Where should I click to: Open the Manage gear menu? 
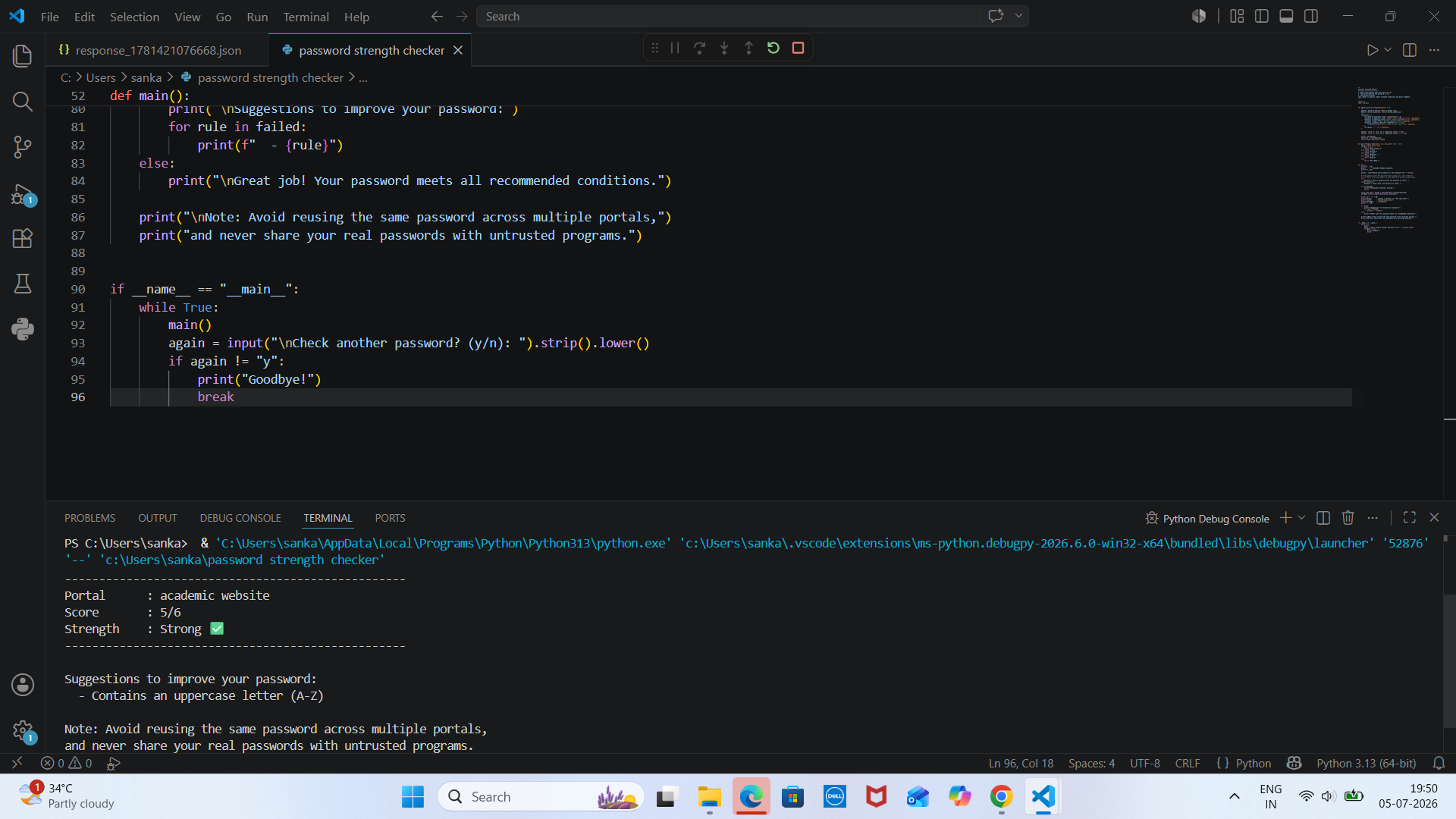coord(23,730)
